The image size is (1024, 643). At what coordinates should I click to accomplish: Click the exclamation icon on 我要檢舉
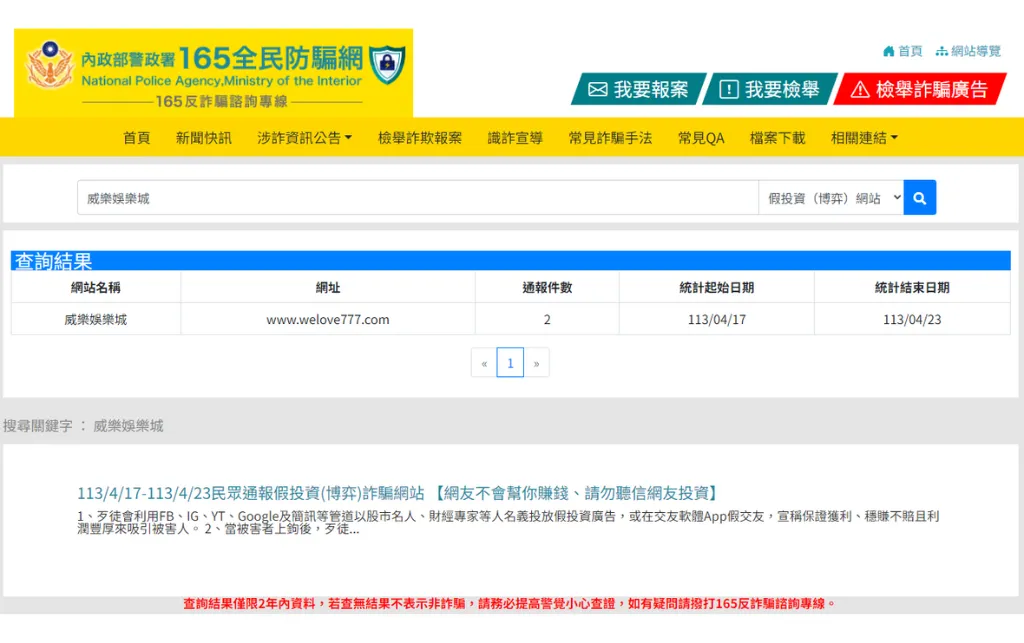[x=728, y=89]
